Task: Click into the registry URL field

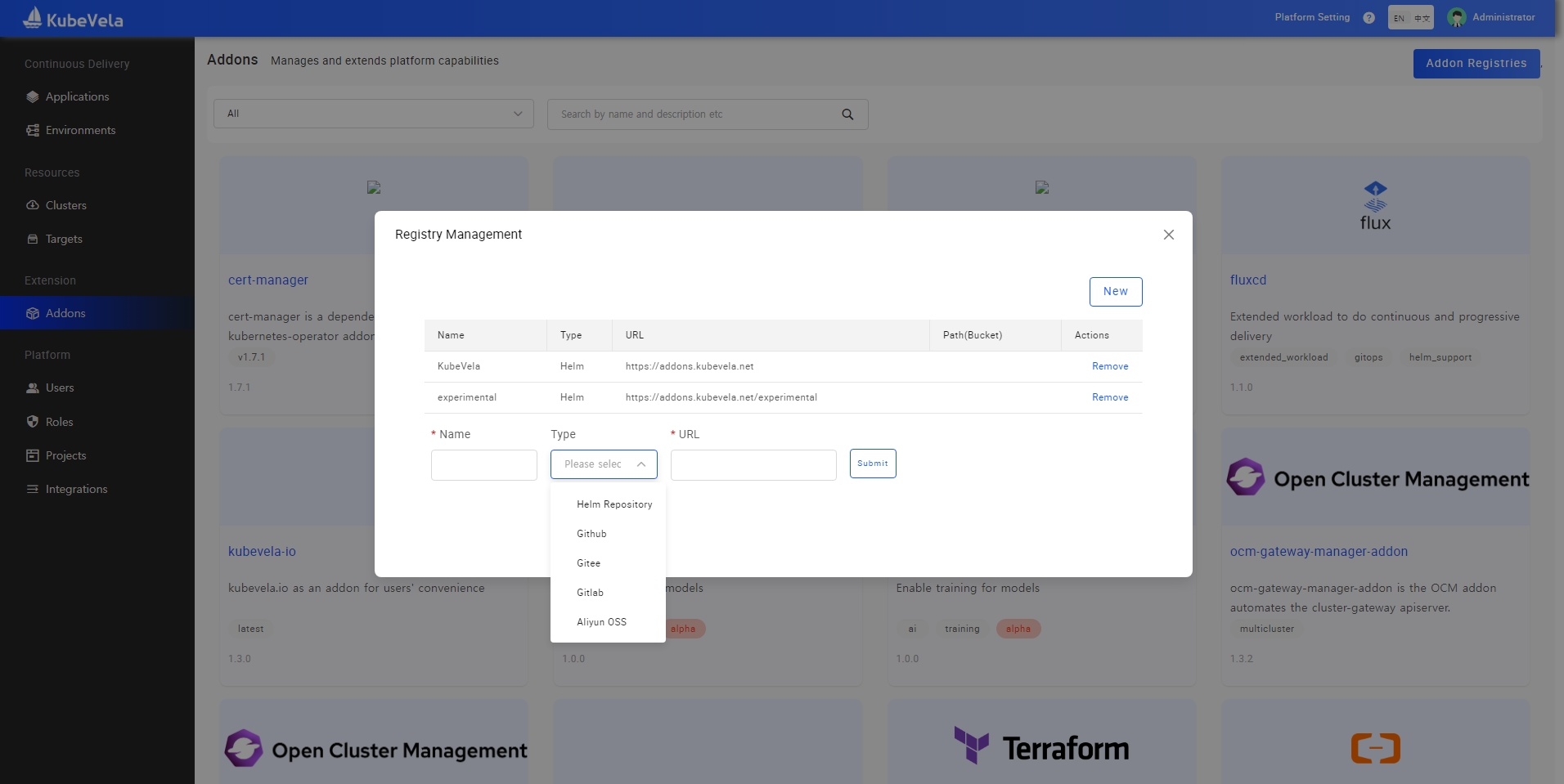Action: [753, 465]
